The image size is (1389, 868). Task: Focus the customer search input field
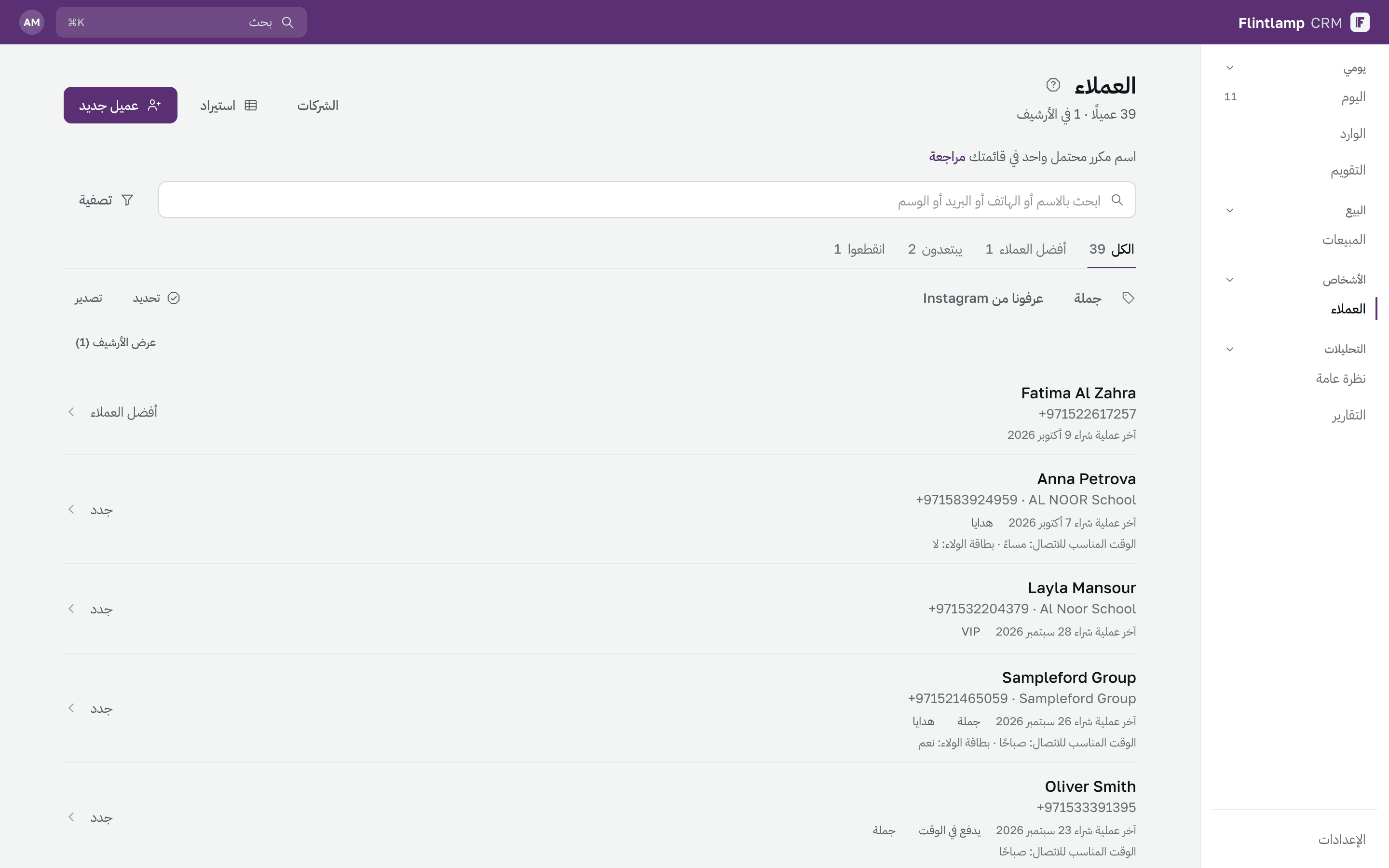point(647,200)
